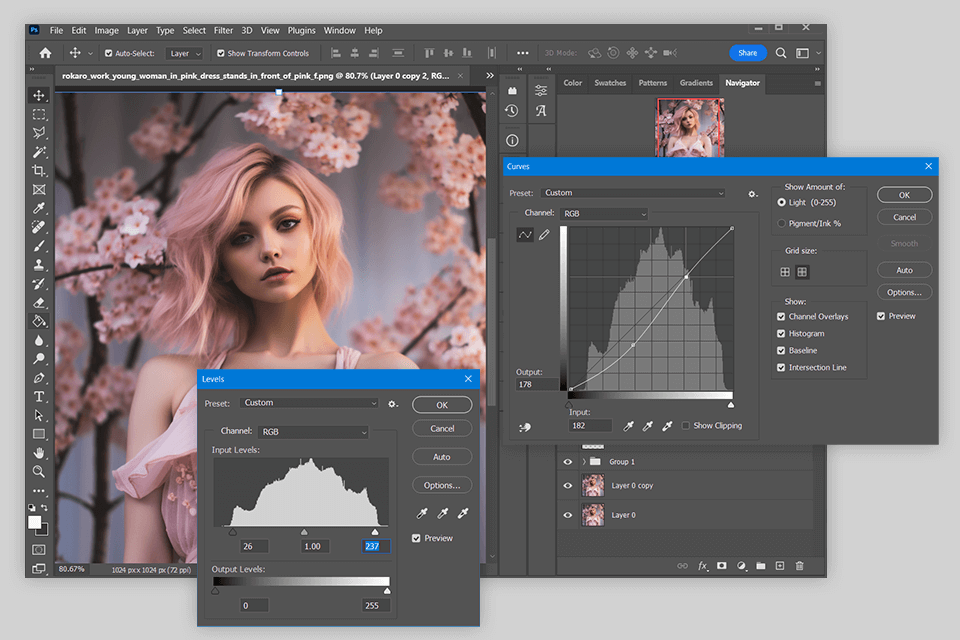960x640 pixels.
Task: Toggle the Baseline checkbox
Action: pos(781,351)
